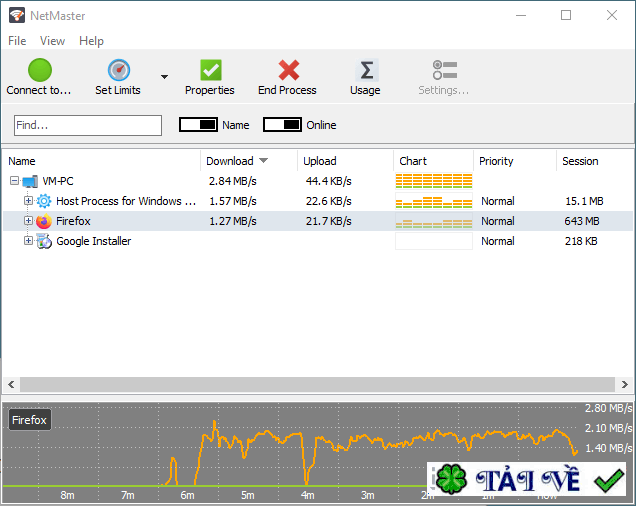Click the 3m timeline marker

pyautogui.click(x=367, y=495)
